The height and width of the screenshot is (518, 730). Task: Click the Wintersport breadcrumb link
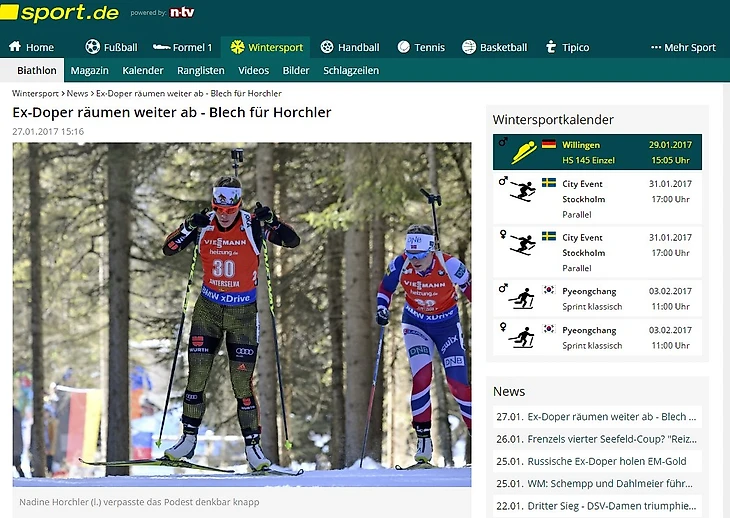click(35, 94)
